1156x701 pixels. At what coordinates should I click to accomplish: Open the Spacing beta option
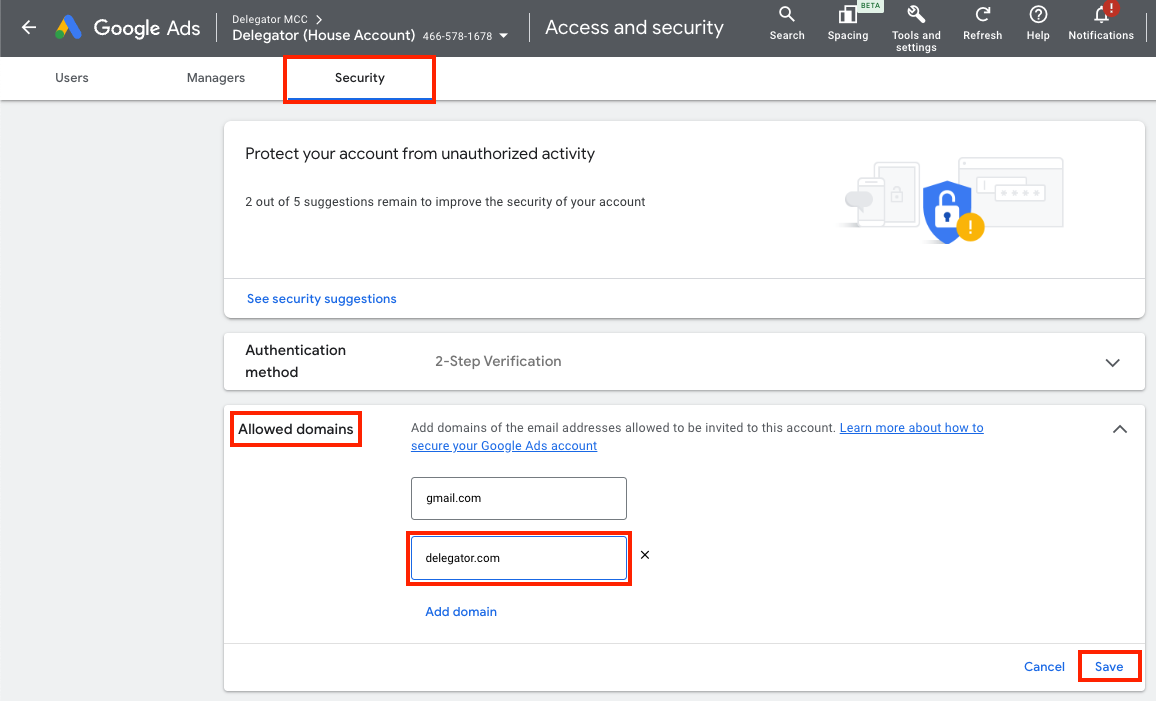(x=848, y=24)
